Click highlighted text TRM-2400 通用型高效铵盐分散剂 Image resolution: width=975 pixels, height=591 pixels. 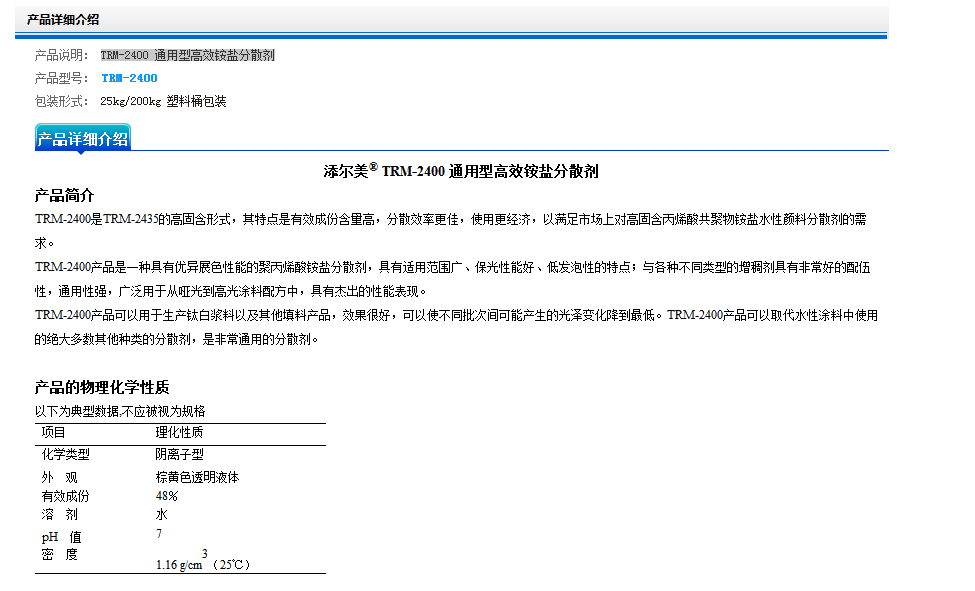pyautogui.click(x=187, y=55)
